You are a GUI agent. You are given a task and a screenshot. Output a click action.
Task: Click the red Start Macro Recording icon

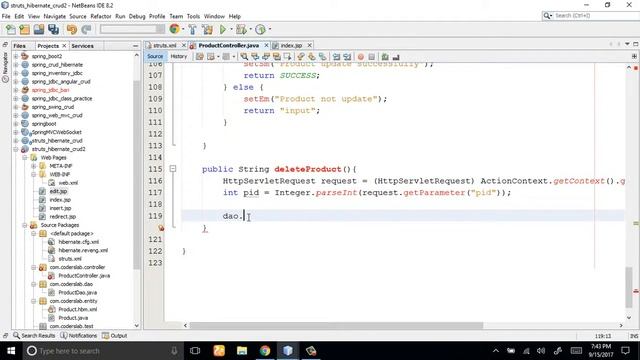(x=361, y=57)
